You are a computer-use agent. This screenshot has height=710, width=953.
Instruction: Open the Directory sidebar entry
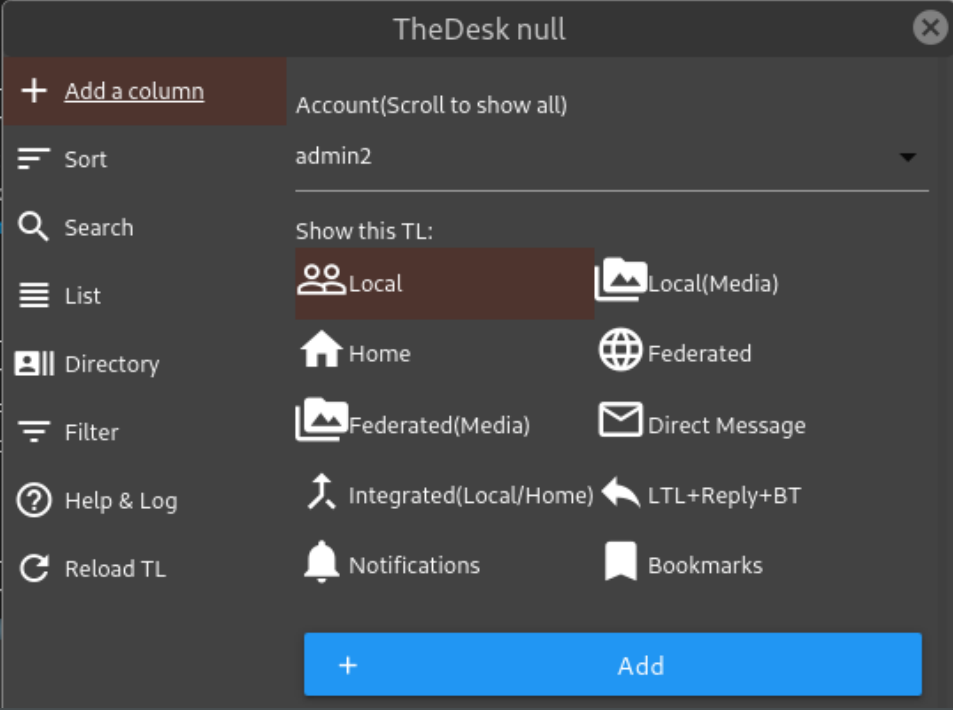click(x=111, y=364)
